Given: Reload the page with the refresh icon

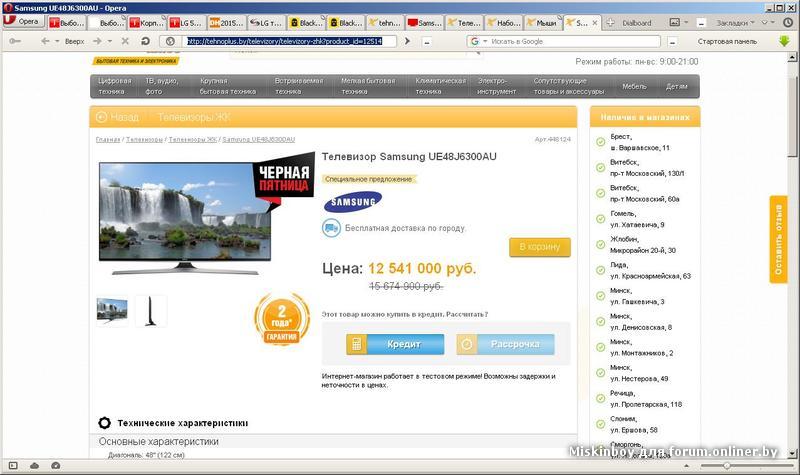Looking at the screenshot, I should point(145,41).
